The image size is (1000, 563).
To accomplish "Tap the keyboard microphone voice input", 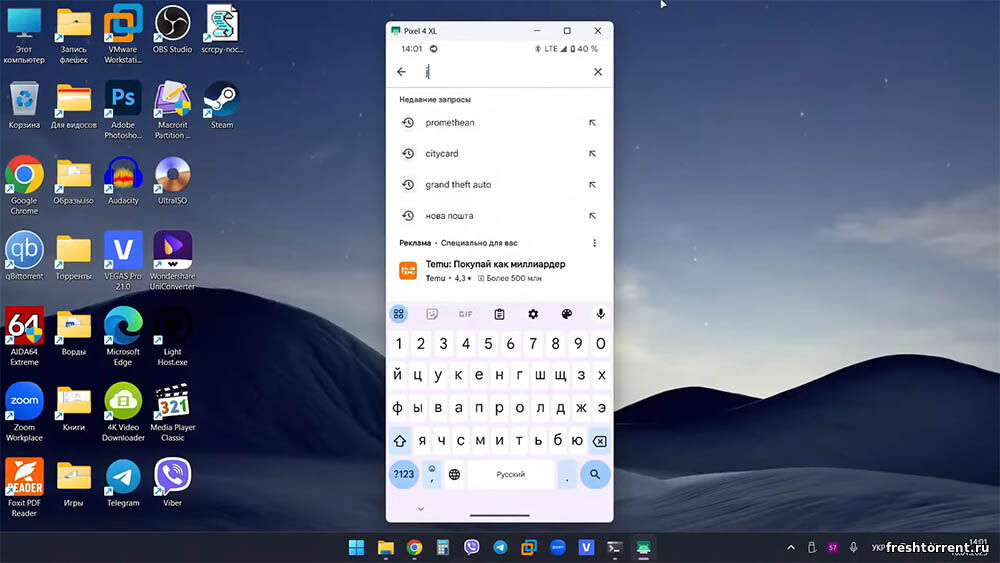I will tap(600, 314).
